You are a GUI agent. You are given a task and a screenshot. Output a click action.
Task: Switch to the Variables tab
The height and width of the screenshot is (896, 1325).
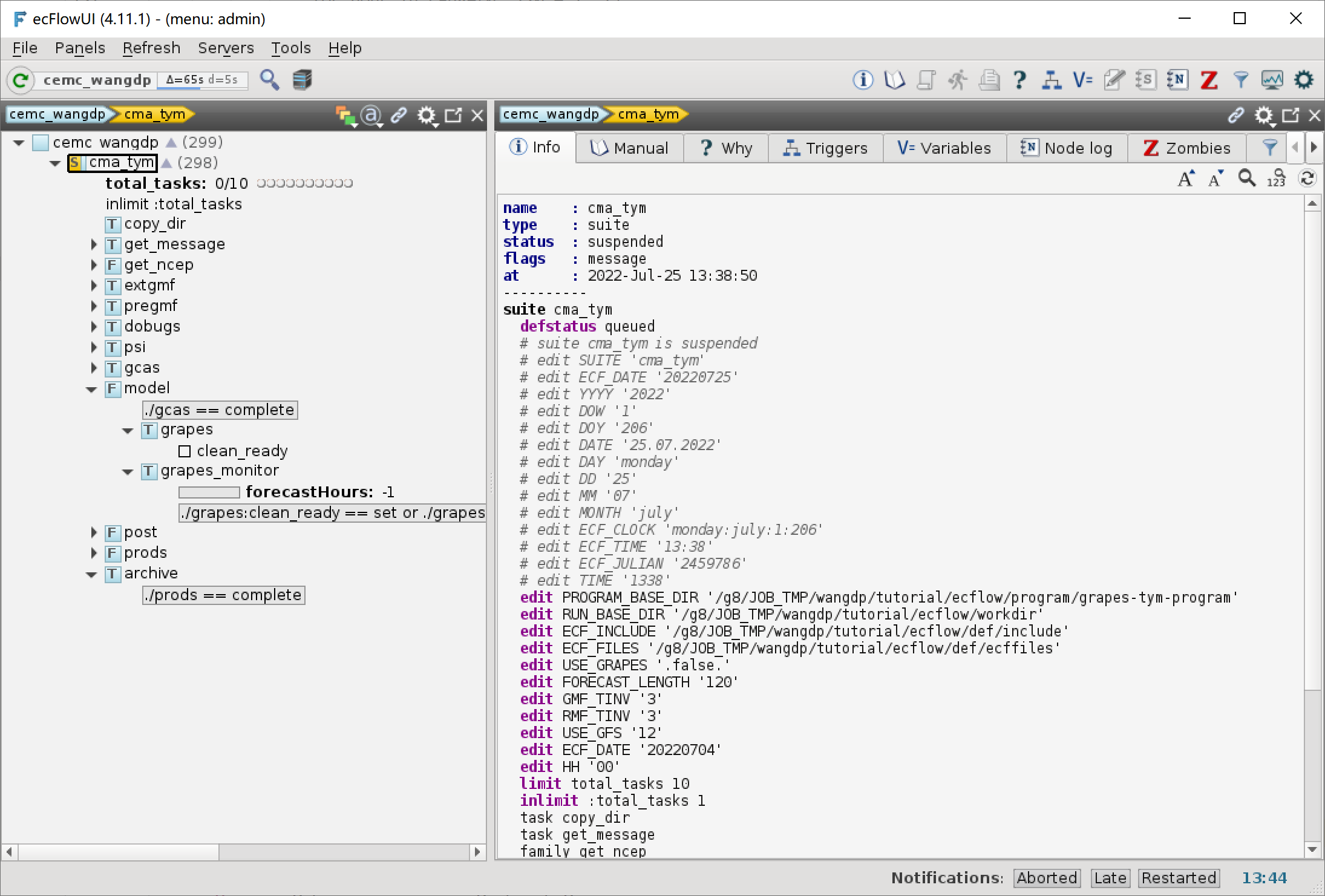click(944, 148)
